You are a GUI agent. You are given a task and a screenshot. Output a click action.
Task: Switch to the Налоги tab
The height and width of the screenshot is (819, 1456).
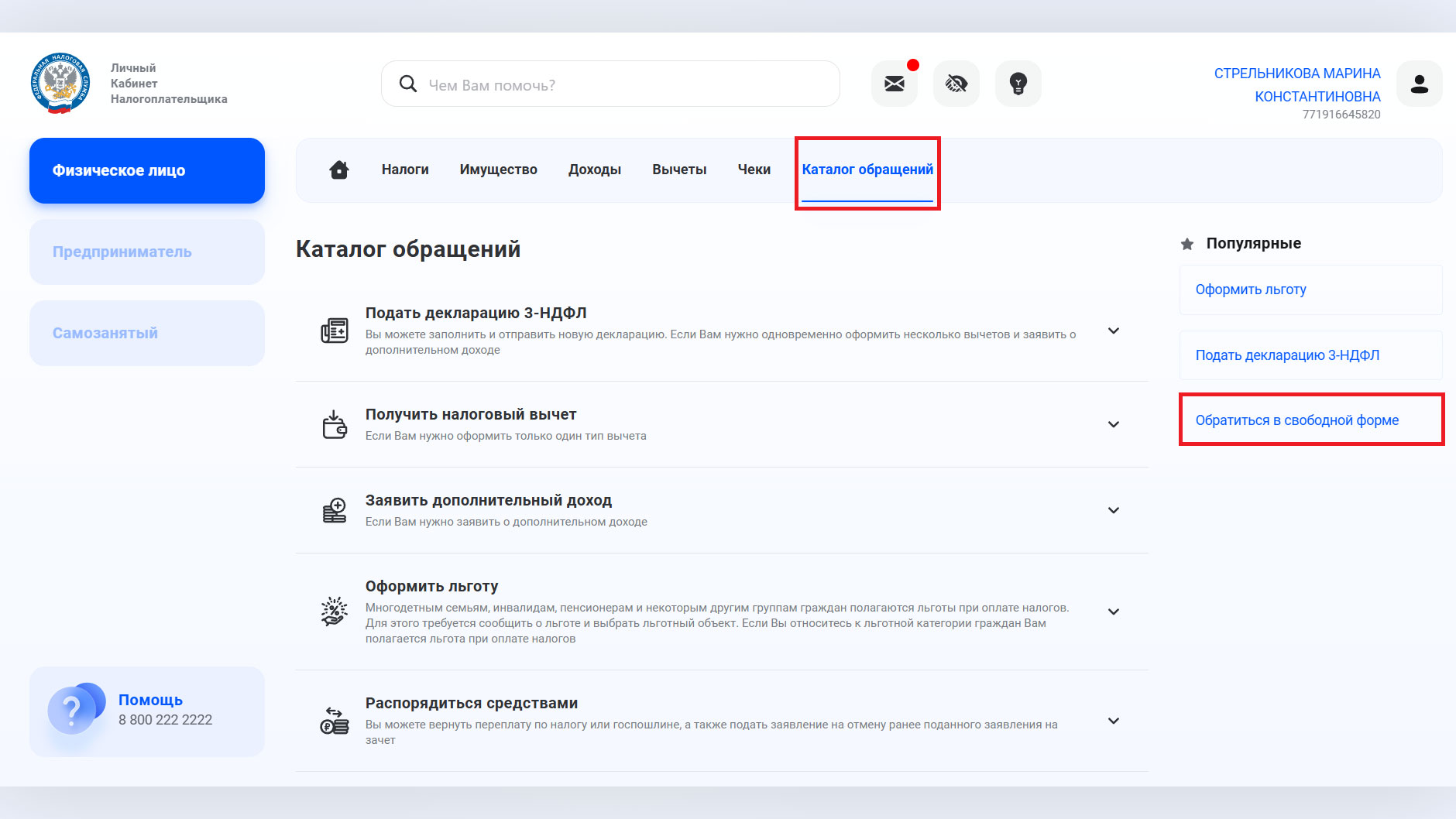pos(405,170)
